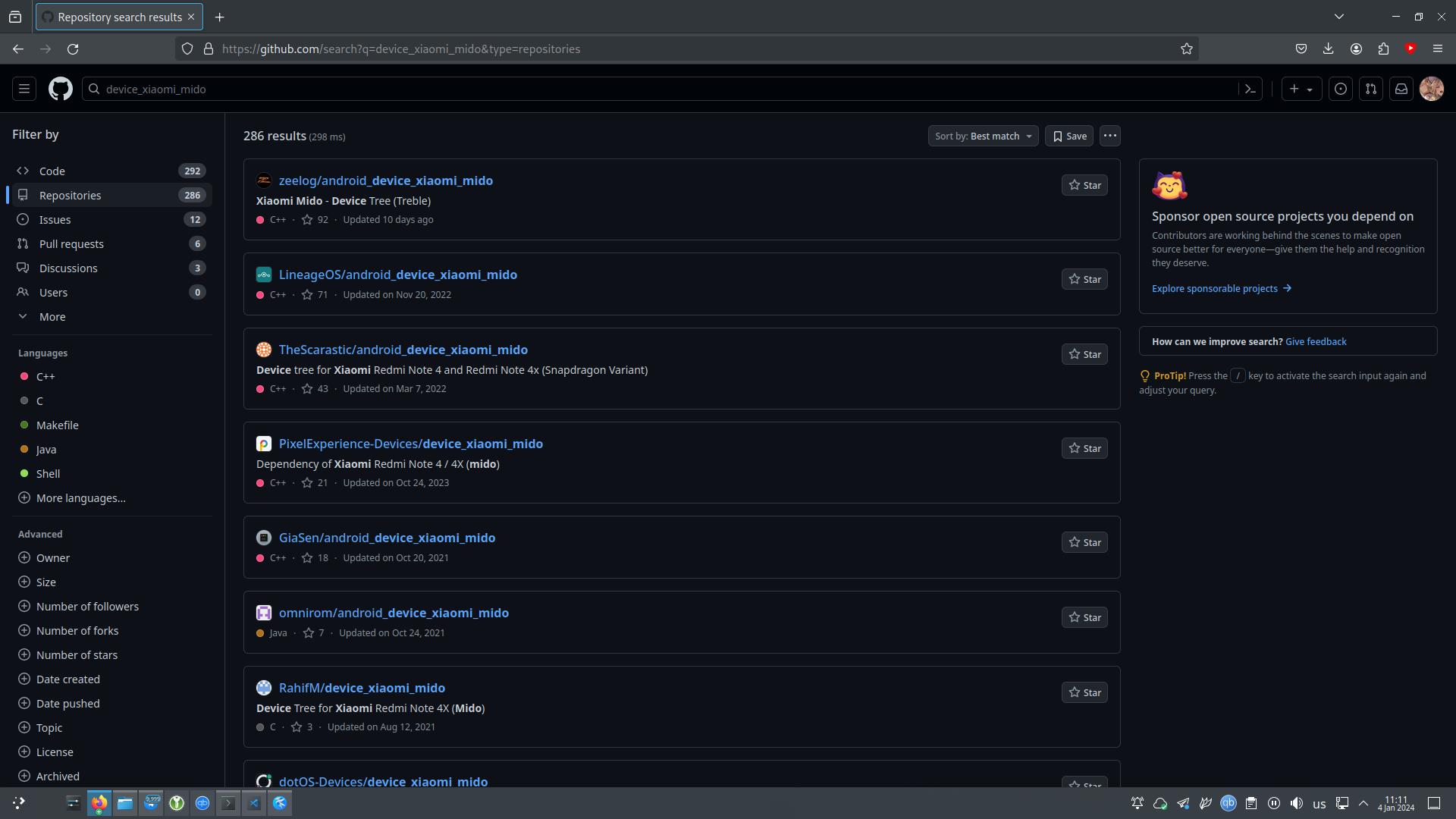Image resolution: width=1456 pixels, height=819 pixels.
Task: Switch to Users results
Action: [x=112, y=293]
